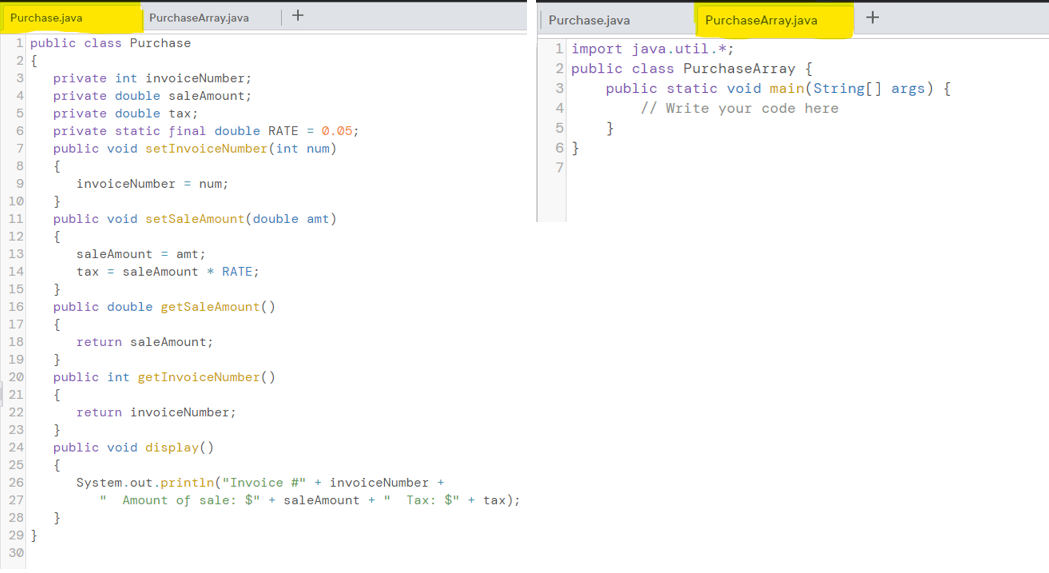Click 'invoiceNumber = num;' statement
1049x573 pixels.
152,183
